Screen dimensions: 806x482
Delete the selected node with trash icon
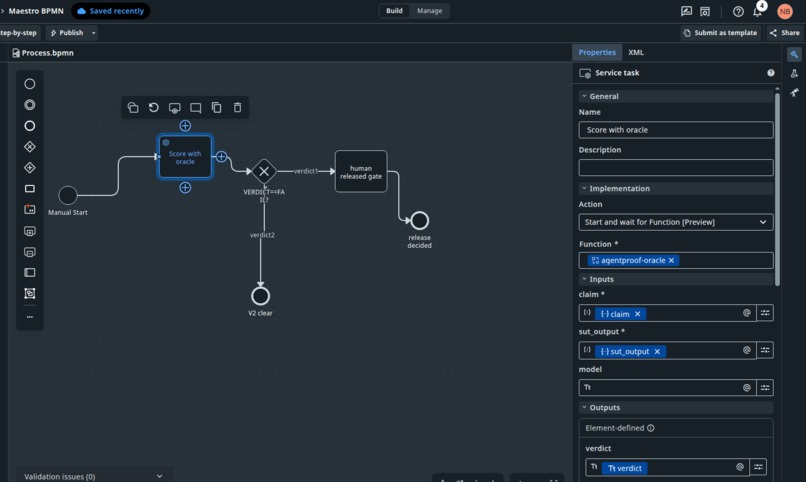point(237,107)
